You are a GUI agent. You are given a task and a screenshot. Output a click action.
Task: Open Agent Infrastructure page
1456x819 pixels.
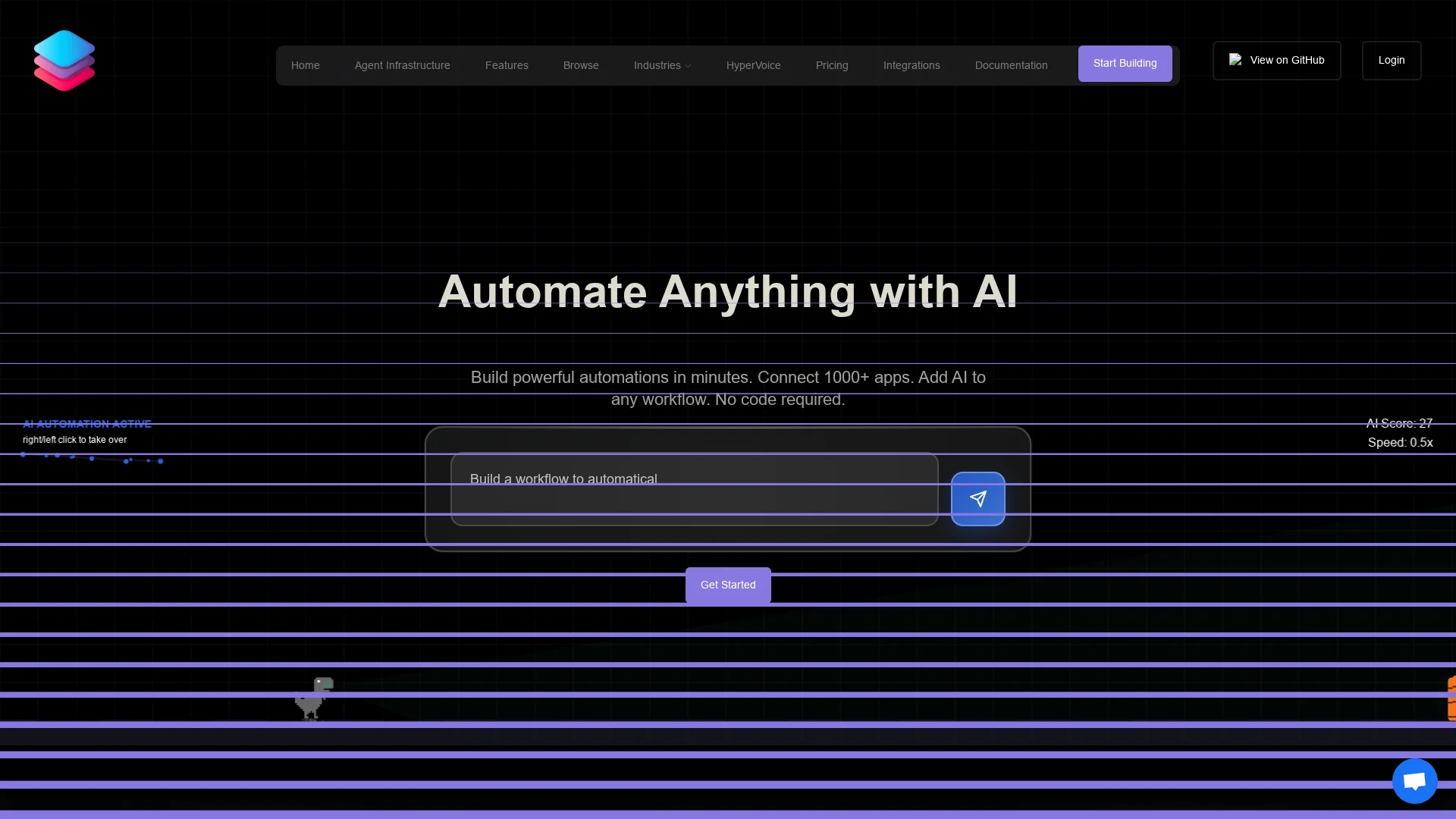point(403,65)
